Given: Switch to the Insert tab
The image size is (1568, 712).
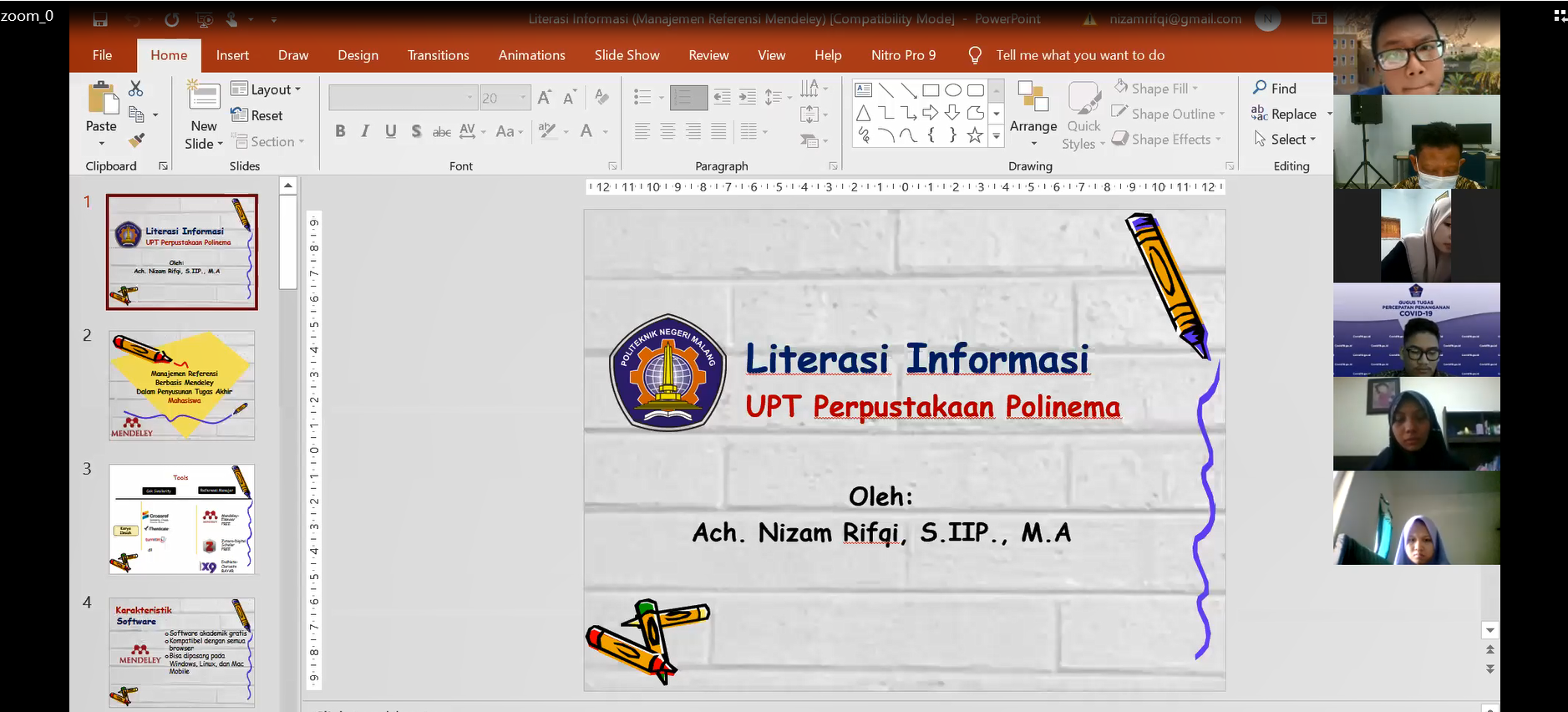Looking at the screenshot, I should point(232,55).
